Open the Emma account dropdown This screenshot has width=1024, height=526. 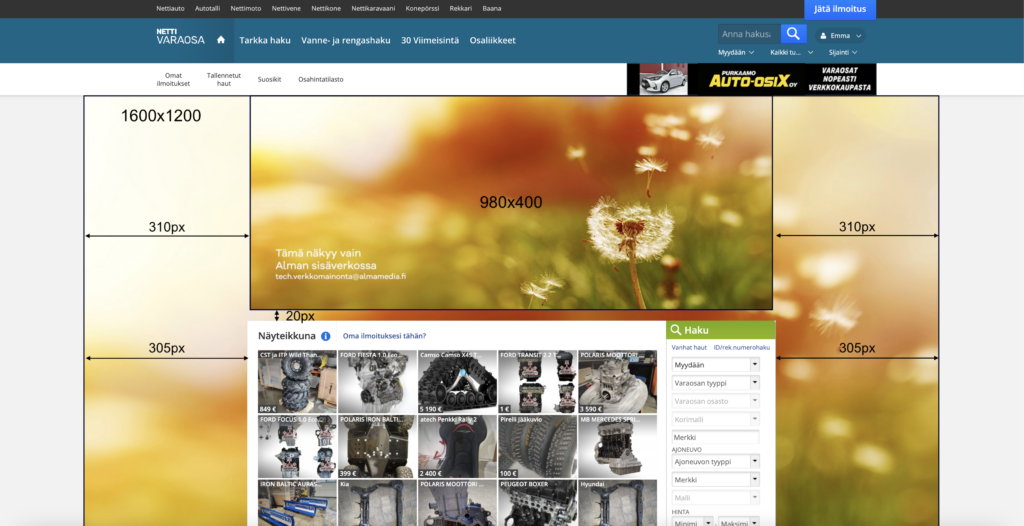pyautogui.click(x=840, y=36)
